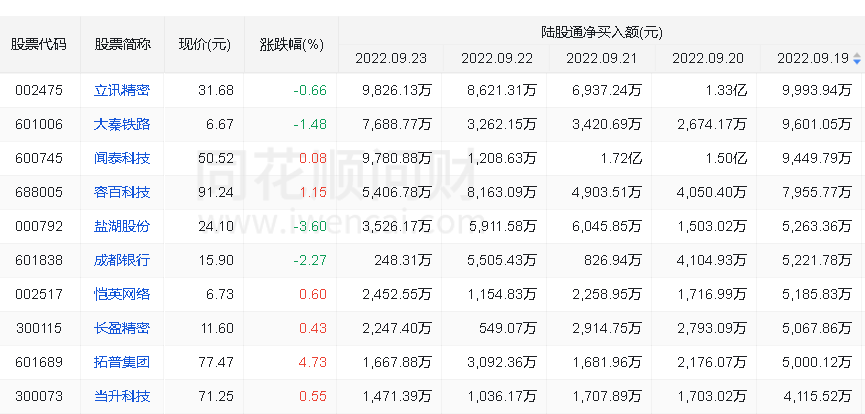Click price cell 24.10
Image resolution: width=865 pixels, height=414 pixels.
point(216,226)
